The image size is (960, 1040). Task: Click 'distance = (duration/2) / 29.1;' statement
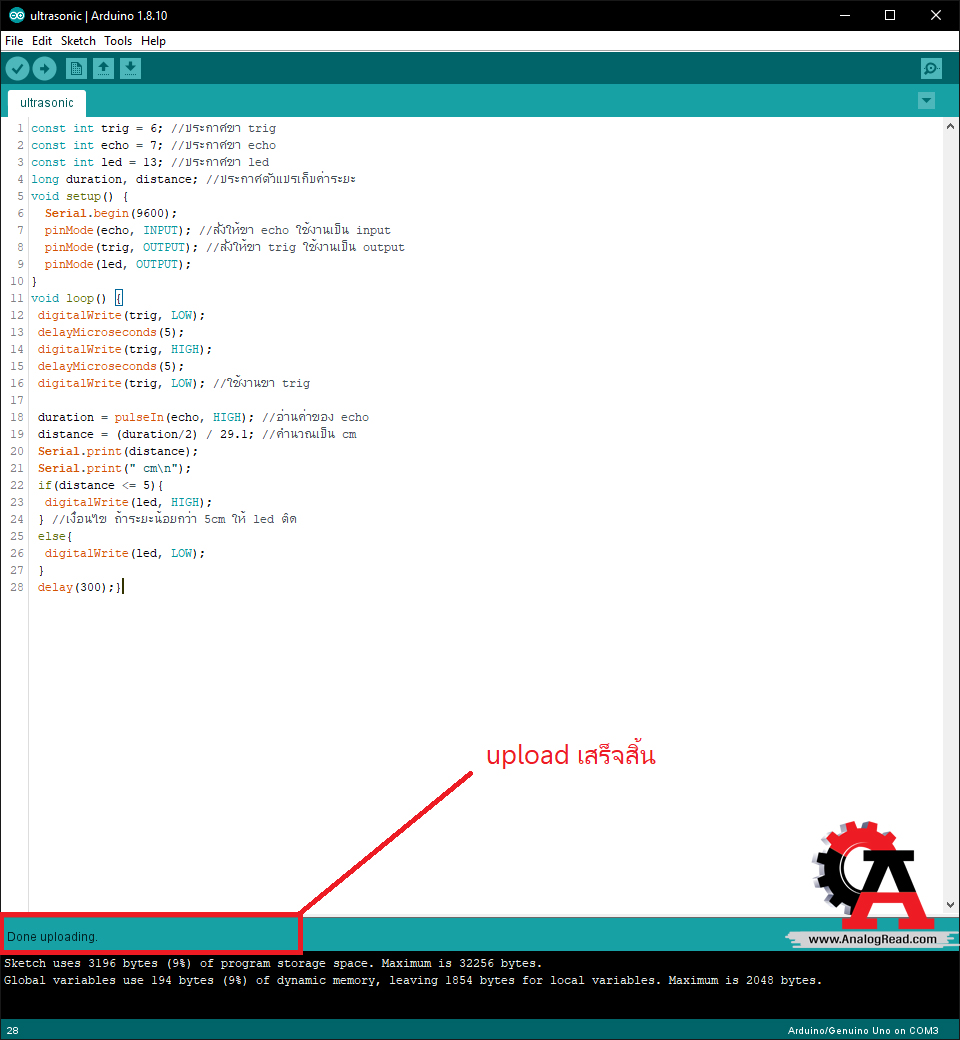click(146, 434)
